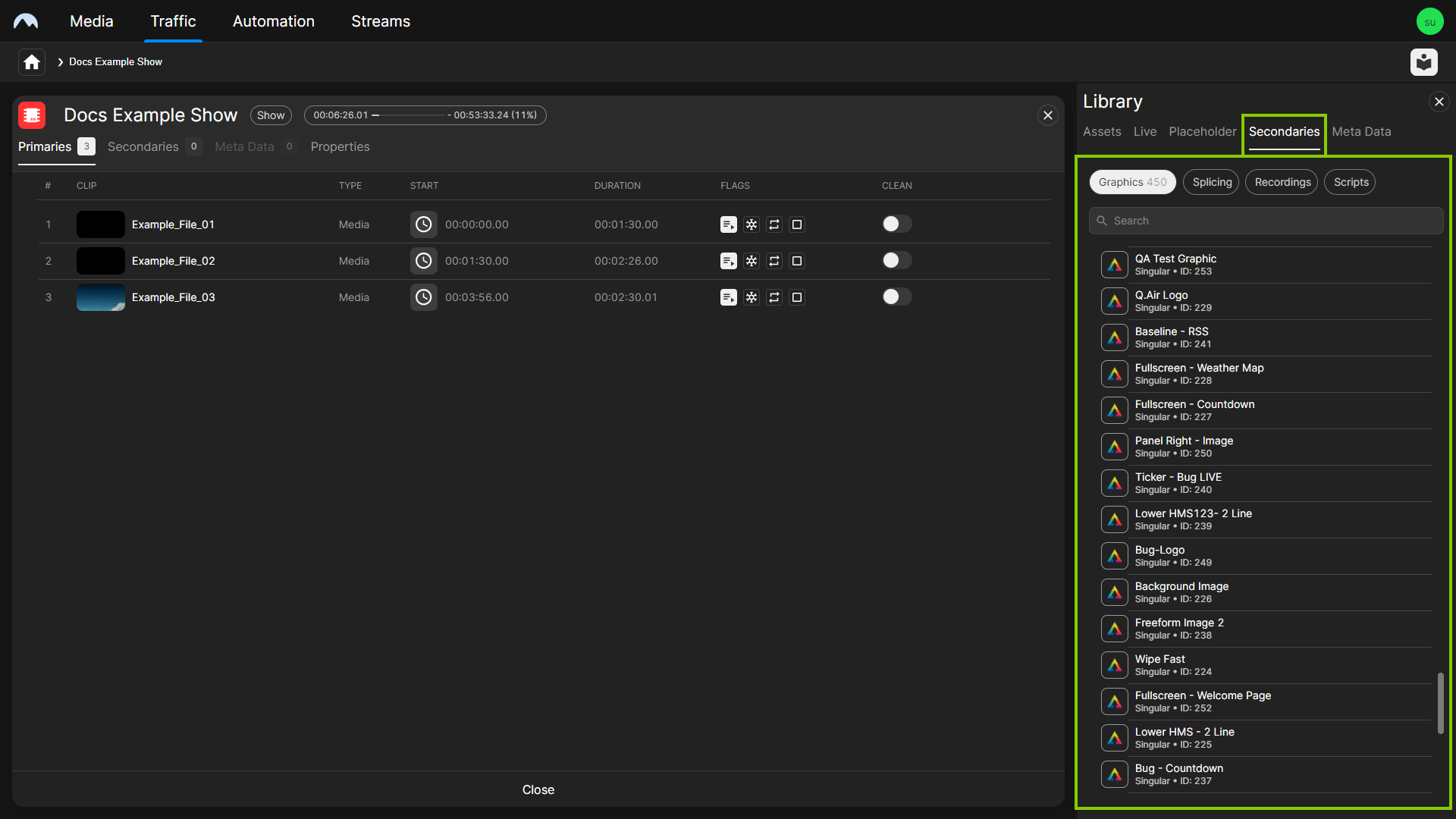Select the Scripts category filter button
Viewport: 1456px width, 819px height.
(x=1351, y=182)
